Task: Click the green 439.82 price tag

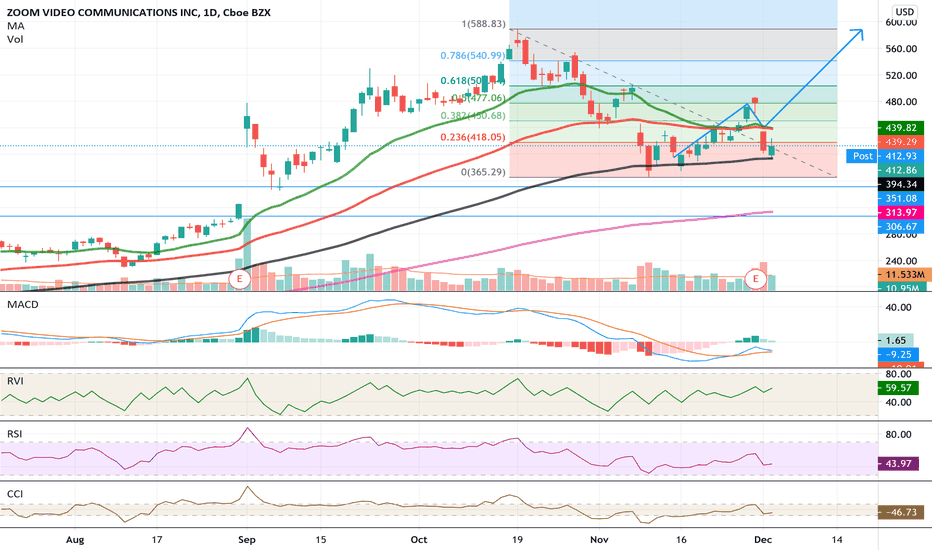Action: 900,128
